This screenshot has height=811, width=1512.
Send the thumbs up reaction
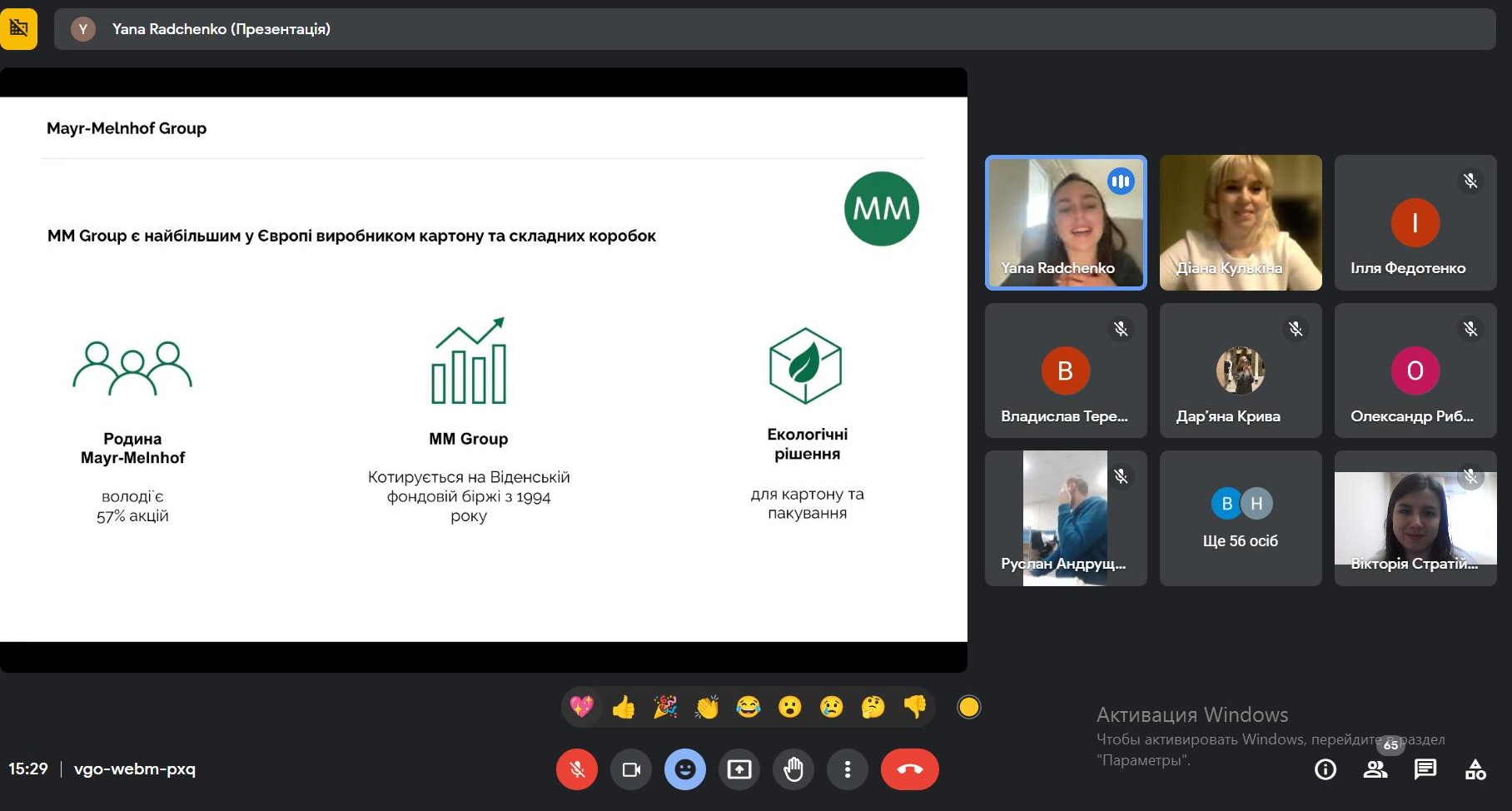click(x=623, y=707)
